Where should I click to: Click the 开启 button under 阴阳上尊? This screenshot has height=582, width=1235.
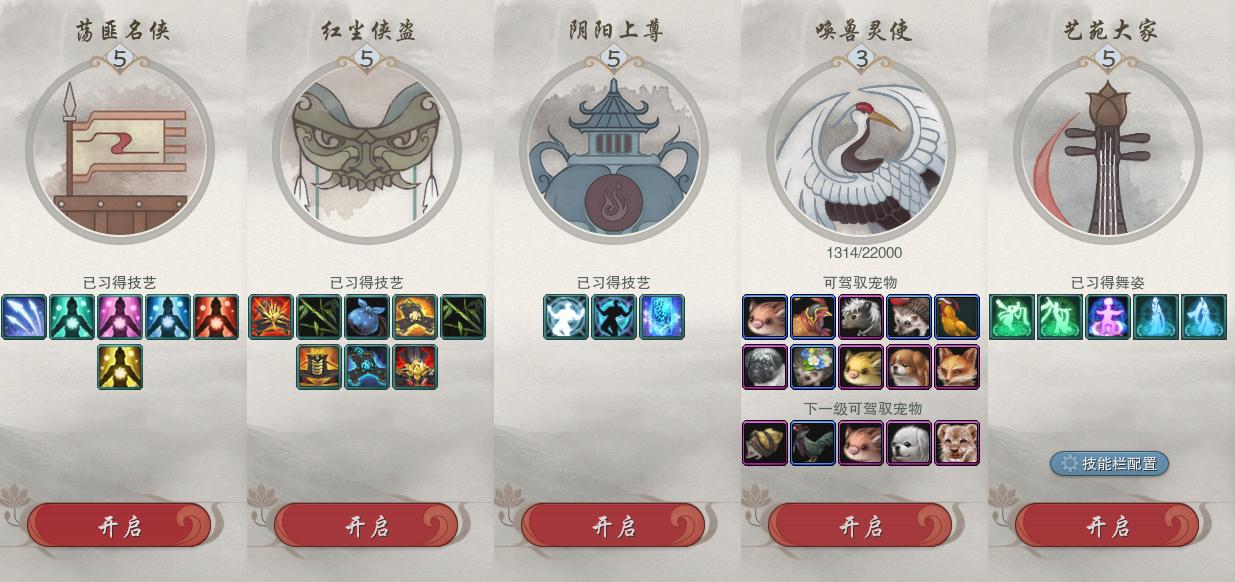tap(613, 526)
